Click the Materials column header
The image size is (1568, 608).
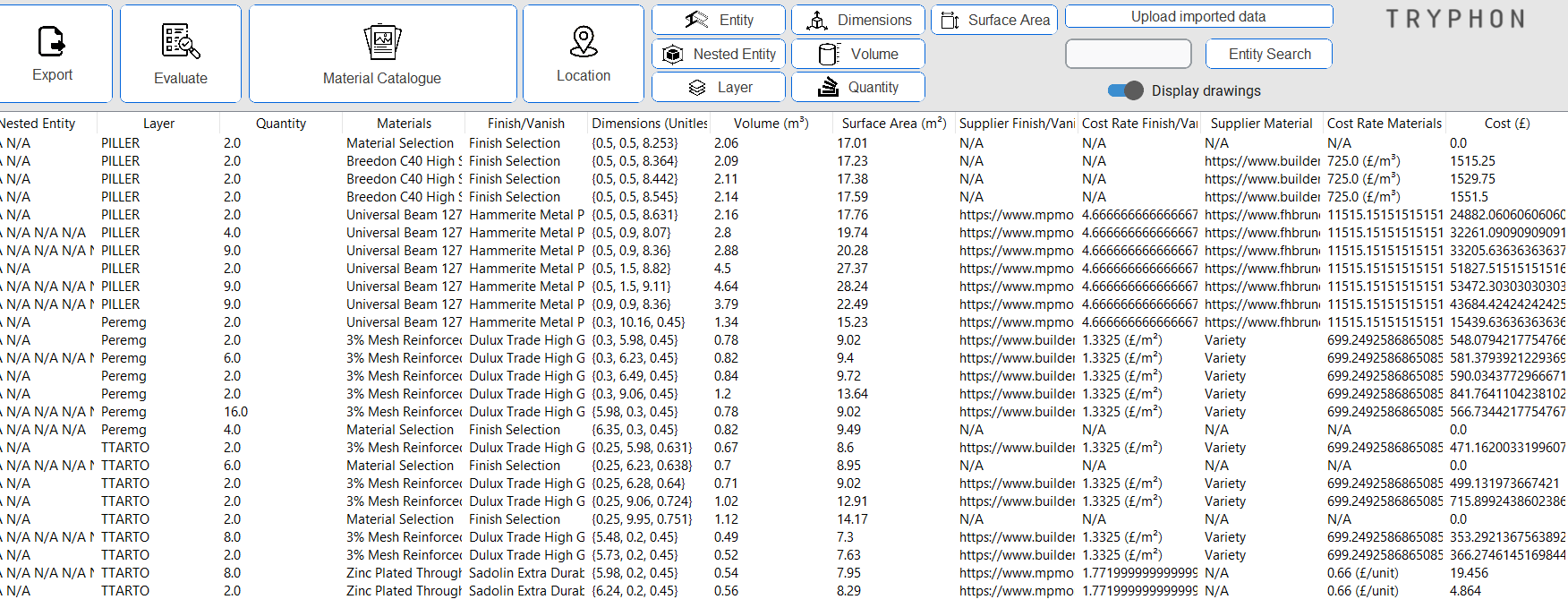pos(404,124)
